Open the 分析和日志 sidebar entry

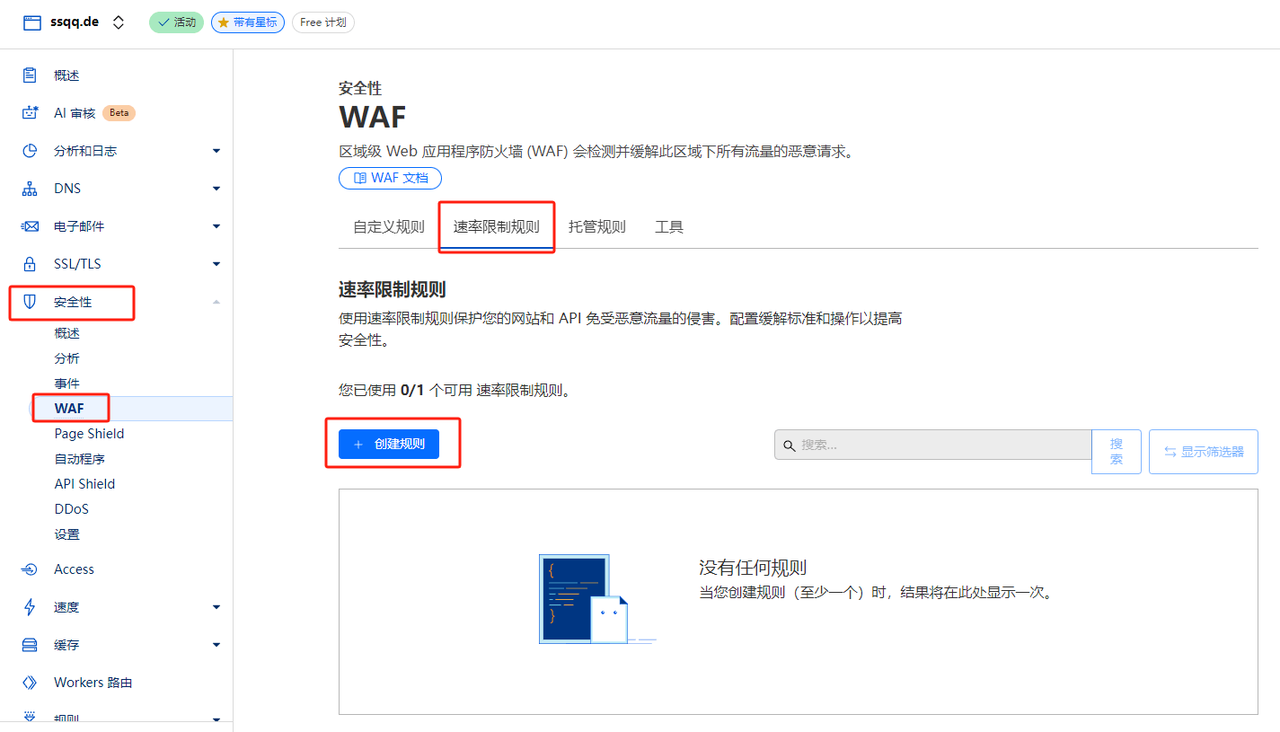[x=85, y=150]
